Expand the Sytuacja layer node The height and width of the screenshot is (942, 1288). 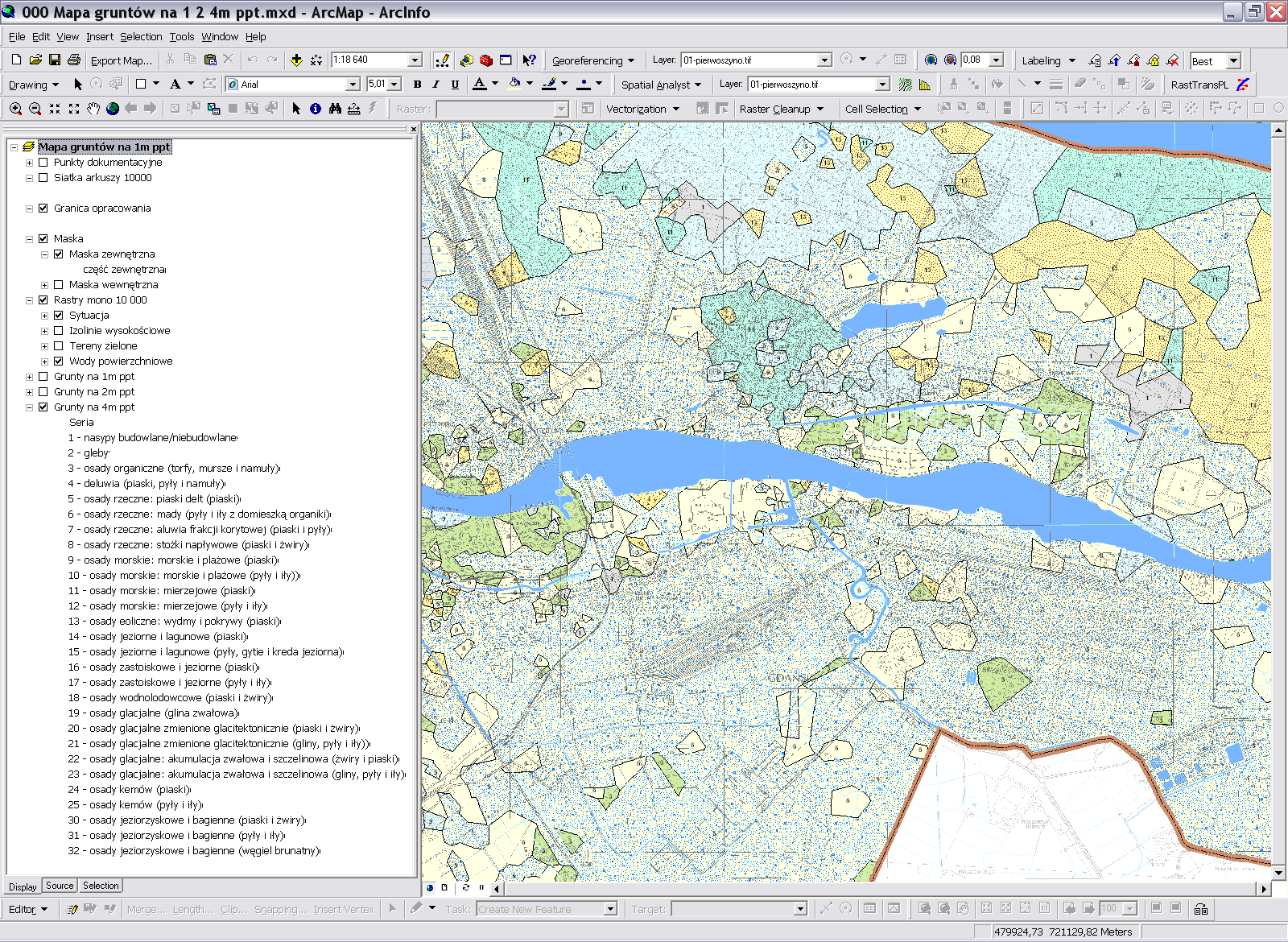coord(44,316)
